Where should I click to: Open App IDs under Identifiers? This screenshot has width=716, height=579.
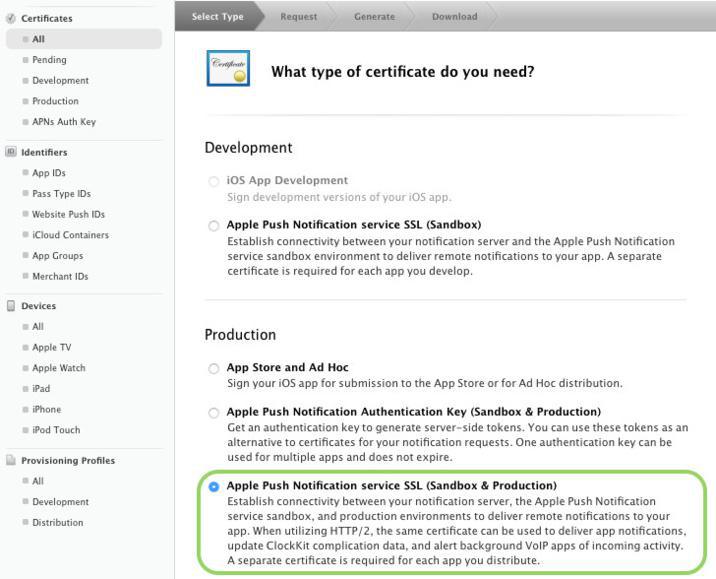pos(49,173)
